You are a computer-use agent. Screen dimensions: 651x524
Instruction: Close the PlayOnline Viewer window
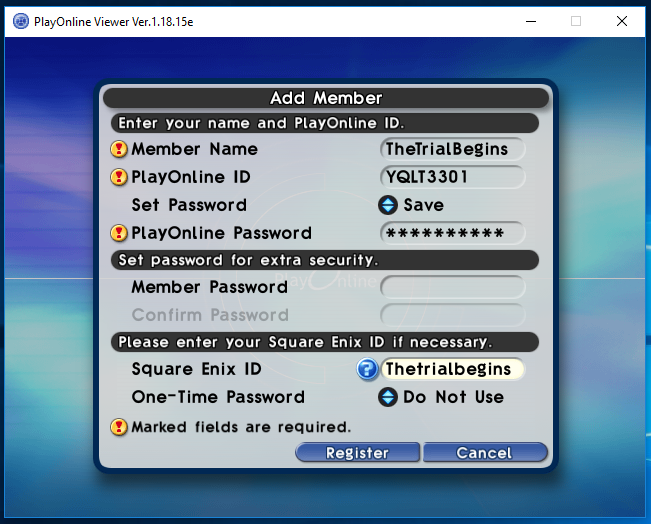(622, 21)
